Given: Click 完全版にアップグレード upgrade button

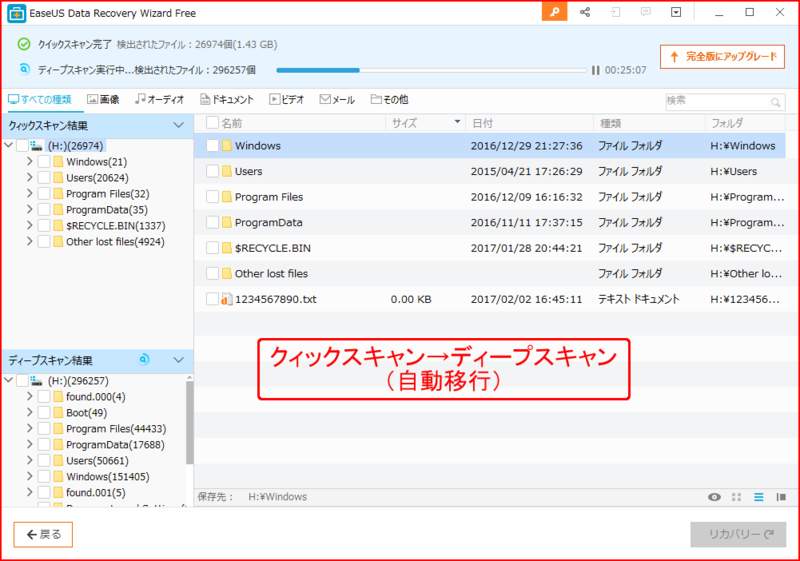Looking at the screenshot, I should tap(722, 57).
